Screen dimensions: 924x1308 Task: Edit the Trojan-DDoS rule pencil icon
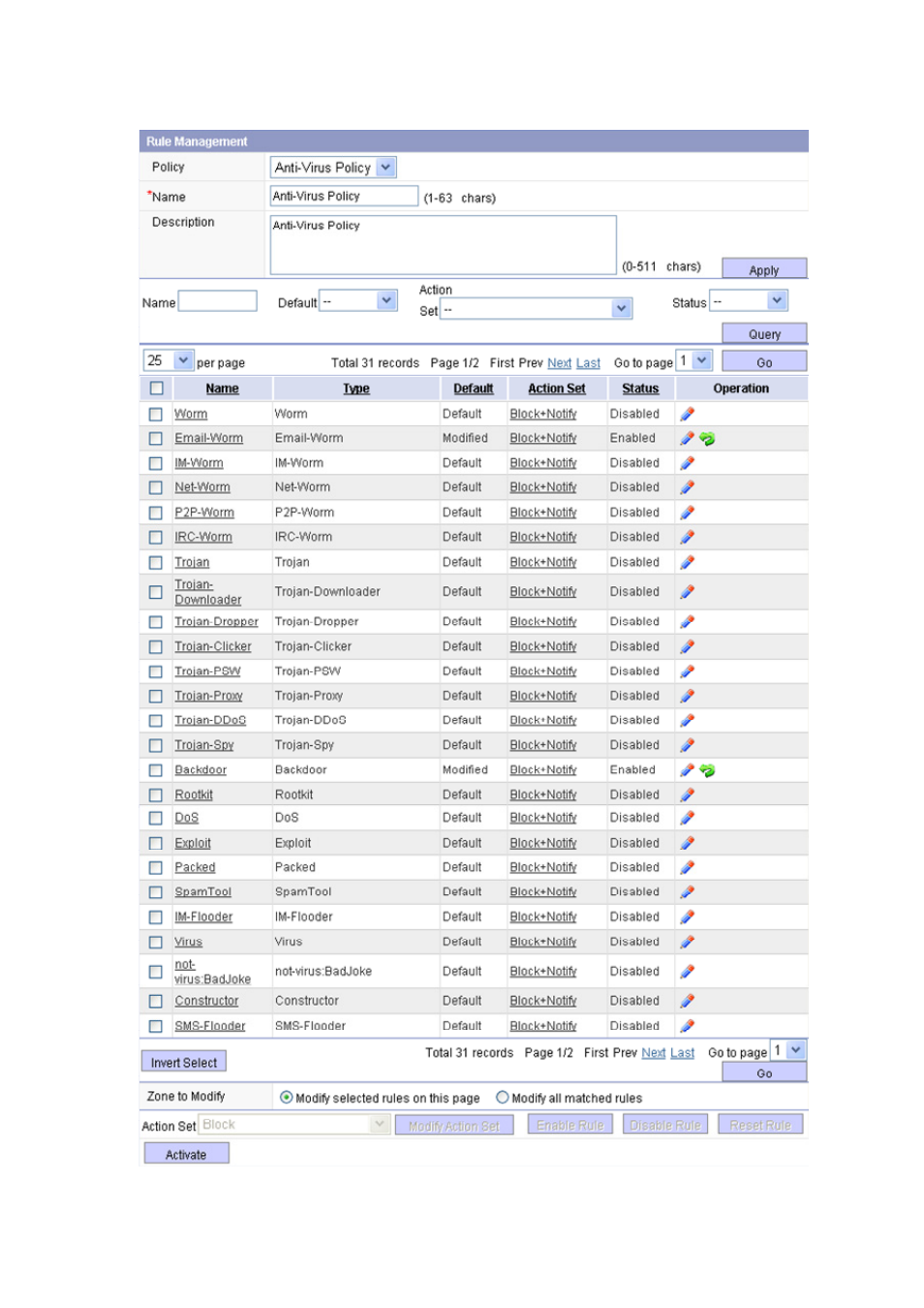pyautogui.click(x=688, y=721)
